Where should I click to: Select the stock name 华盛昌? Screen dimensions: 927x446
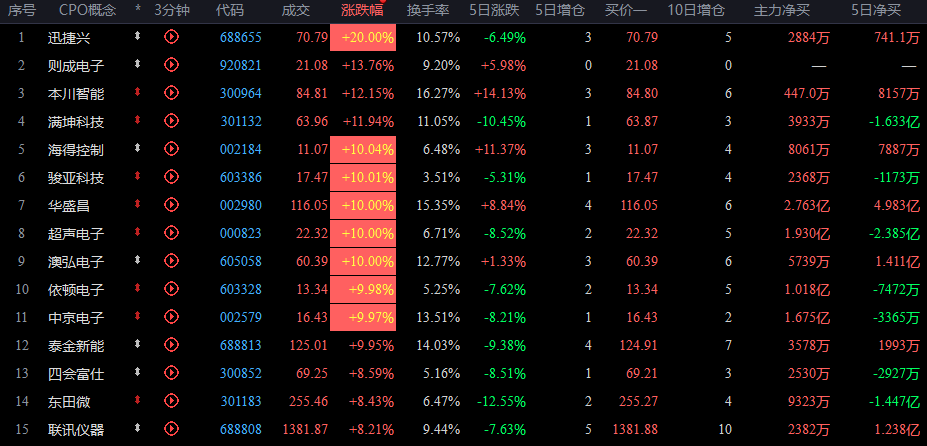click(69, 205)
